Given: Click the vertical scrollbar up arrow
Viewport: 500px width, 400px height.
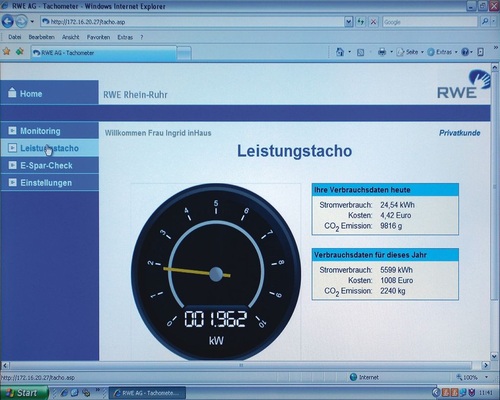Looking at the screenshot, I should [495, 68].
